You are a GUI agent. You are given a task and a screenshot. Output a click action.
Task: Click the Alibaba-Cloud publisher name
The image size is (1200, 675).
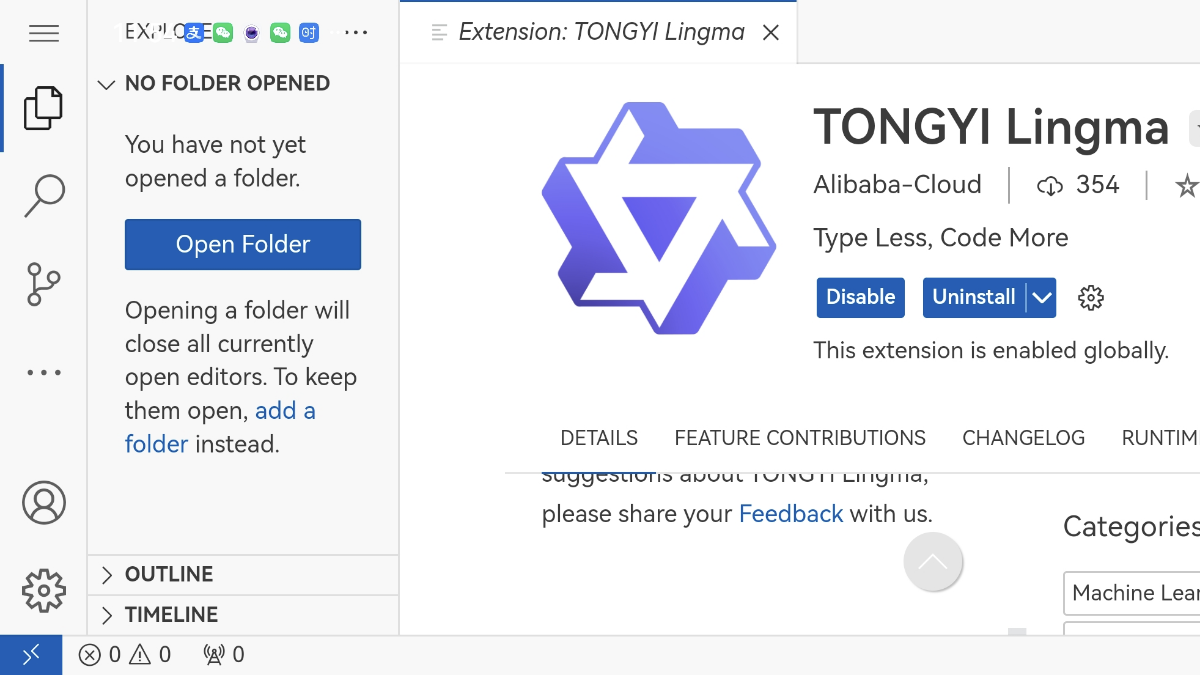[897, 185]
